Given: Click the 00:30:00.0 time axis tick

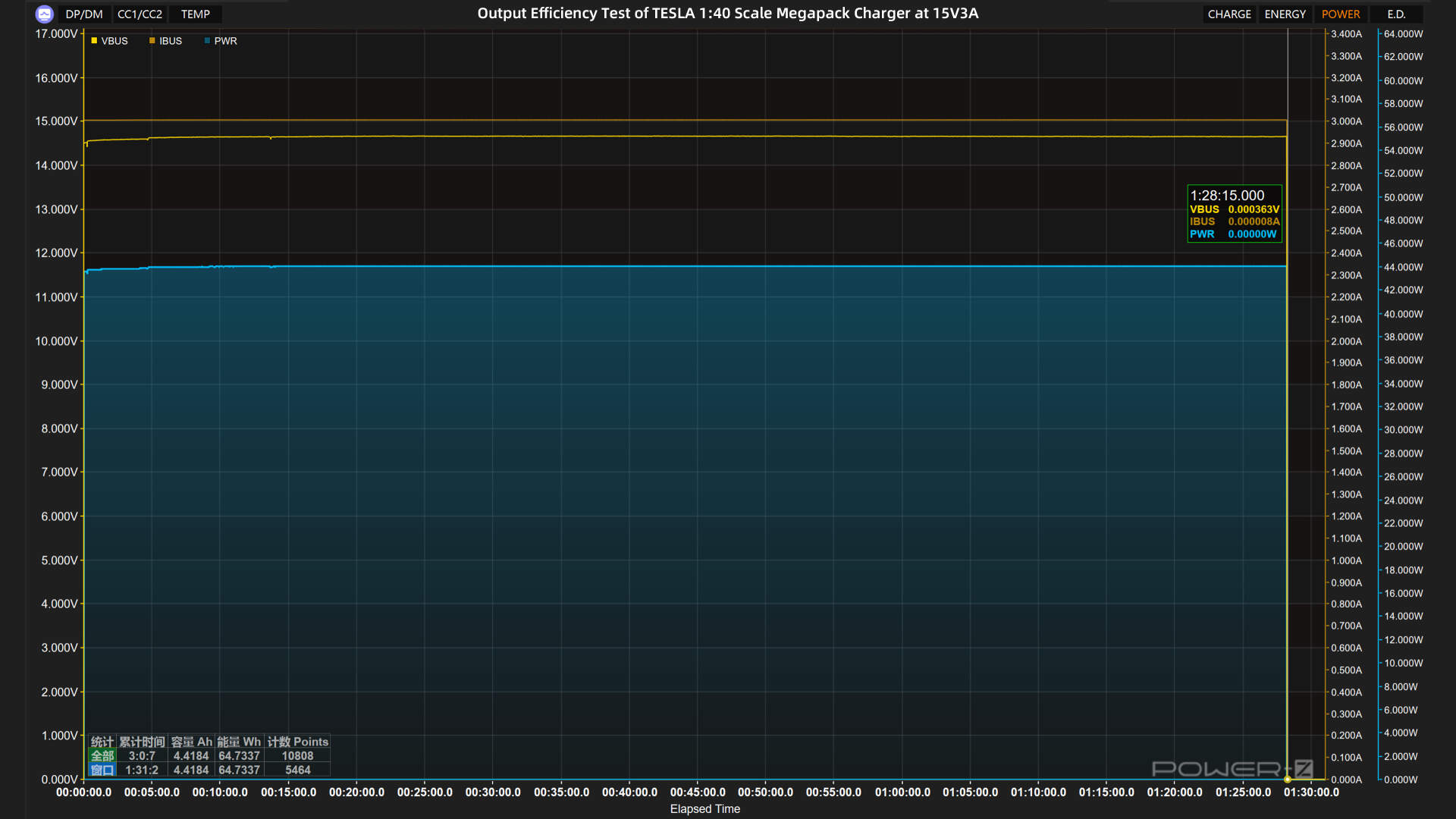Looking at the screenshot, I should tap(493, 792).
